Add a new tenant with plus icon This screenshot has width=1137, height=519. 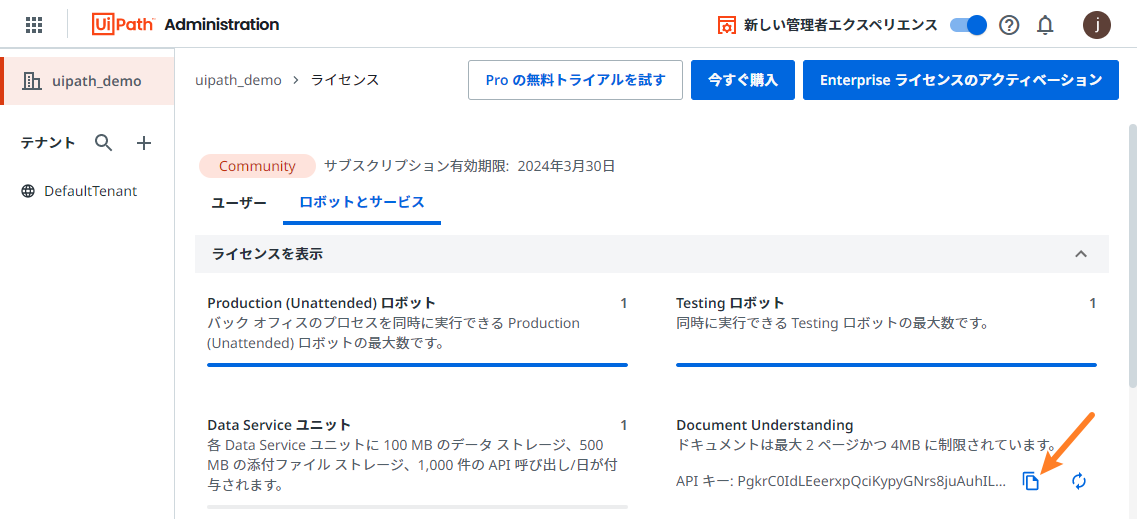click(x=144, y=143)
